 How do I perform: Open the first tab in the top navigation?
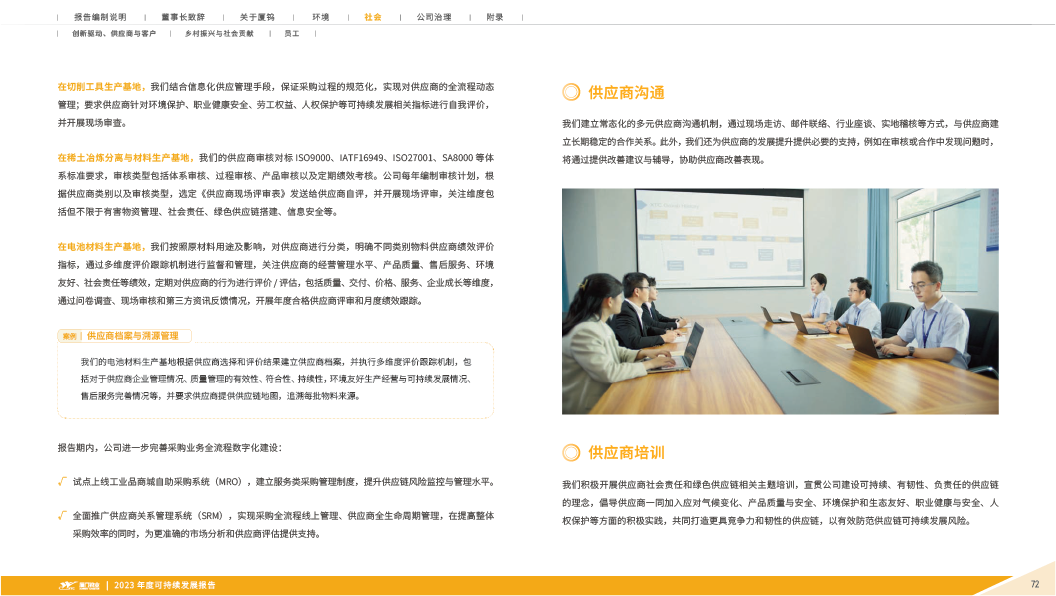[x=99, y=18]
